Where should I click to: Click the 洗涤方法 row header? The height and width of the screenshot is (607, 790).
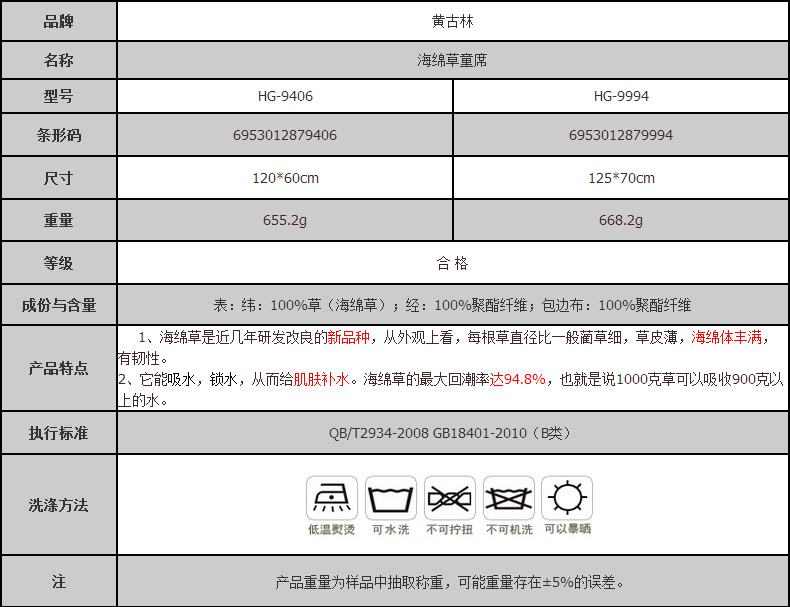[59, 505]
